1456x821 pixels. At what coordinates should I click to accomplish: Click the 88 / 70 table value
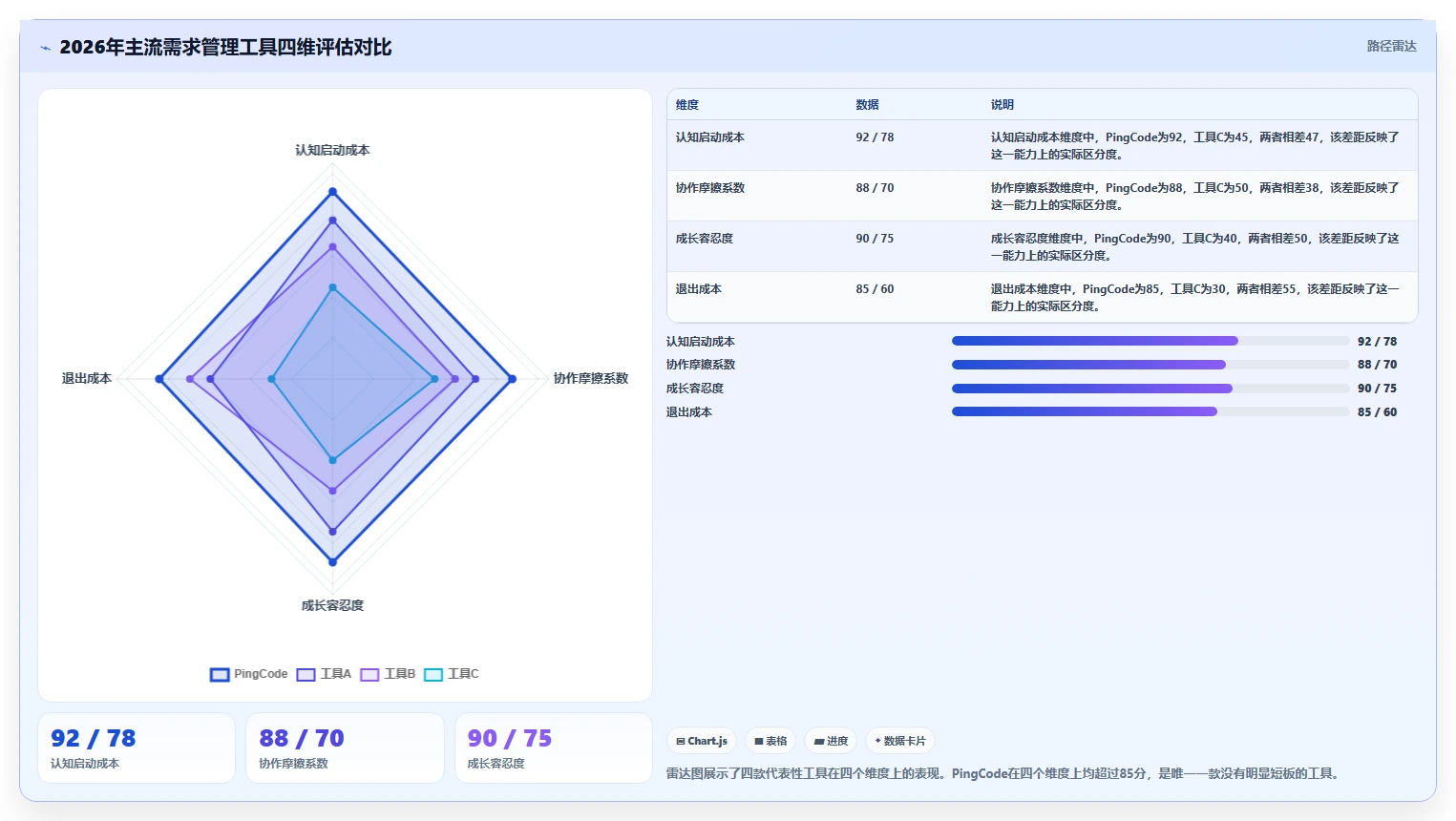pos(875,188)
